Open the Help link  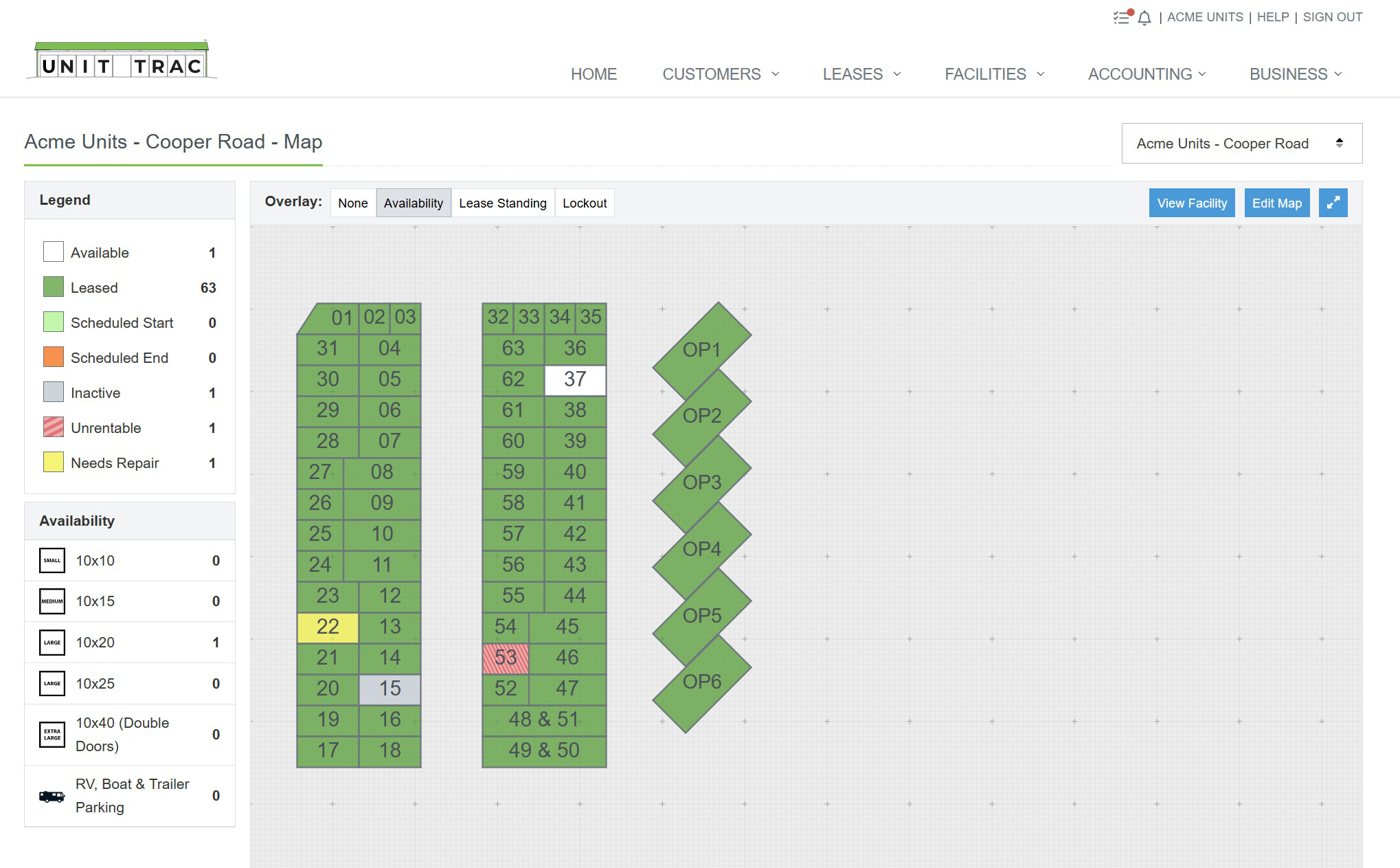click(1273, 17)
